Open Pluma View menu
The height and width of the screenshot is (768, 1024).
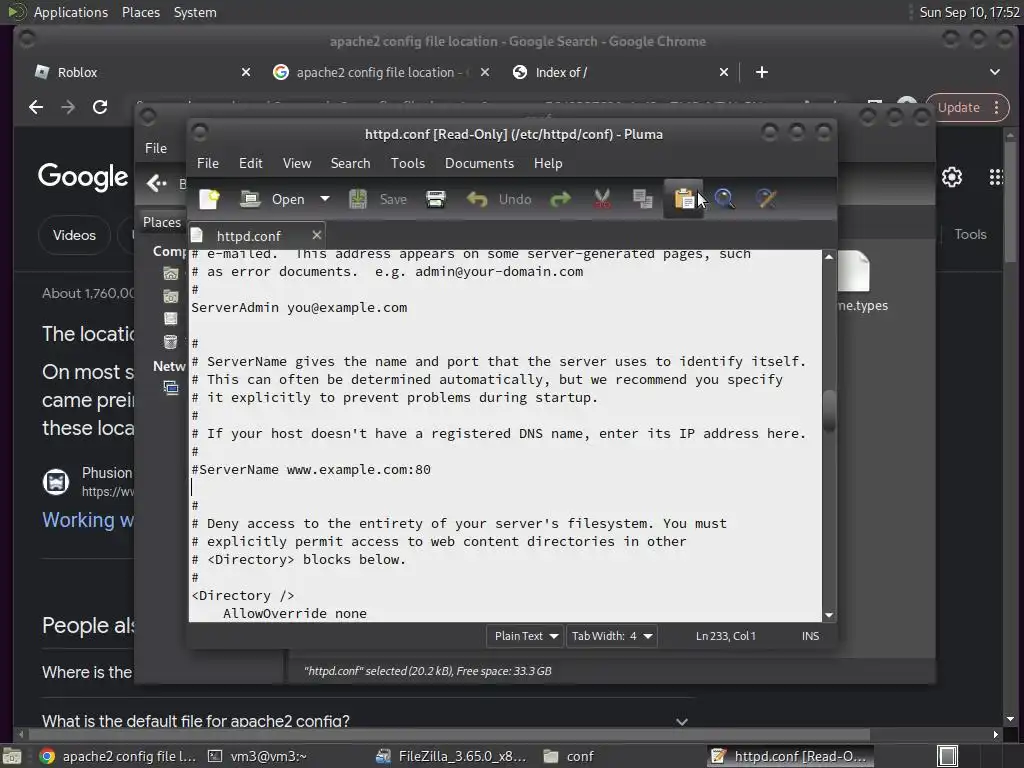(296, 163)
